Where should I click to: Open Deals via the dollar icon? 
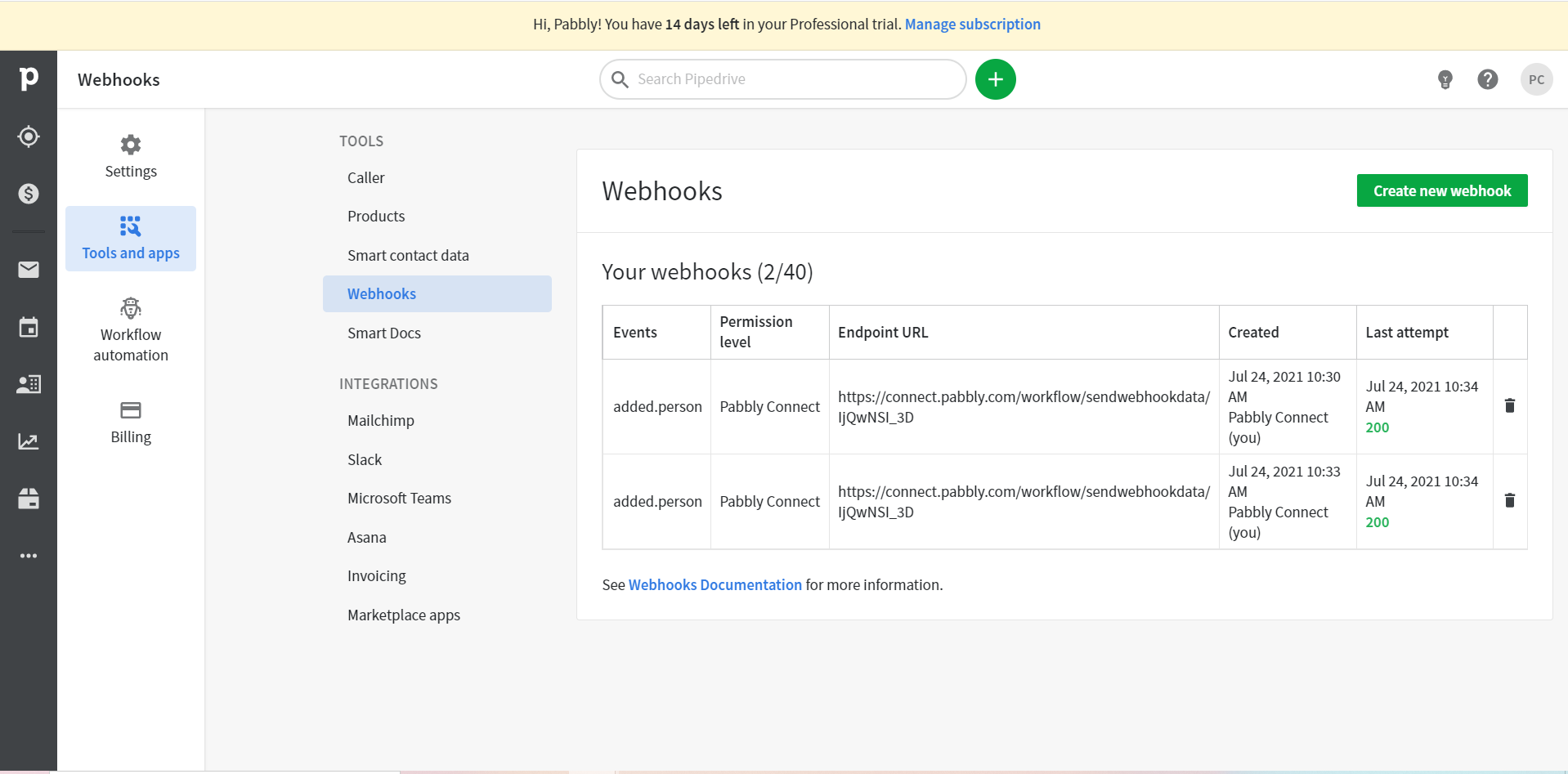[29, 194]
